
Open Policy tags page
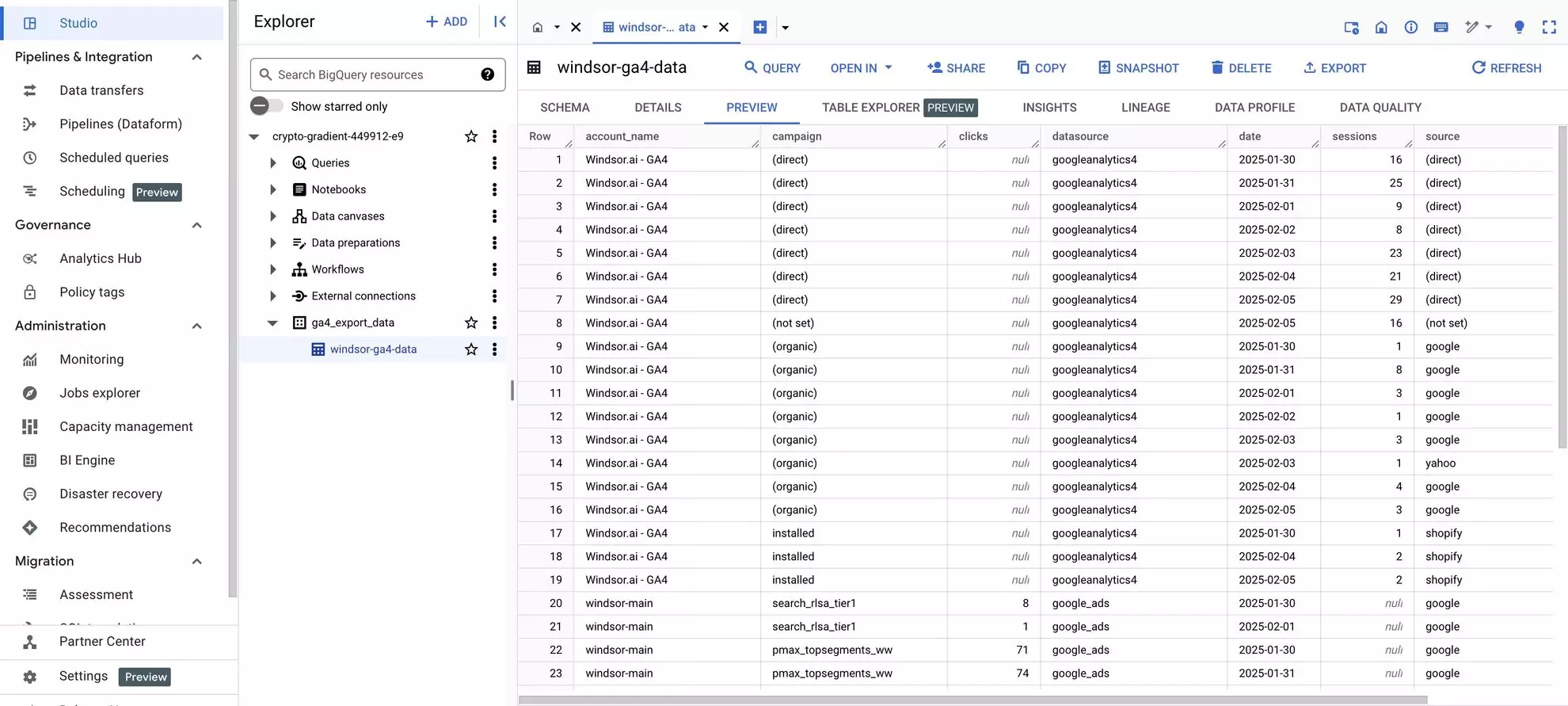(x=92, y=292)
